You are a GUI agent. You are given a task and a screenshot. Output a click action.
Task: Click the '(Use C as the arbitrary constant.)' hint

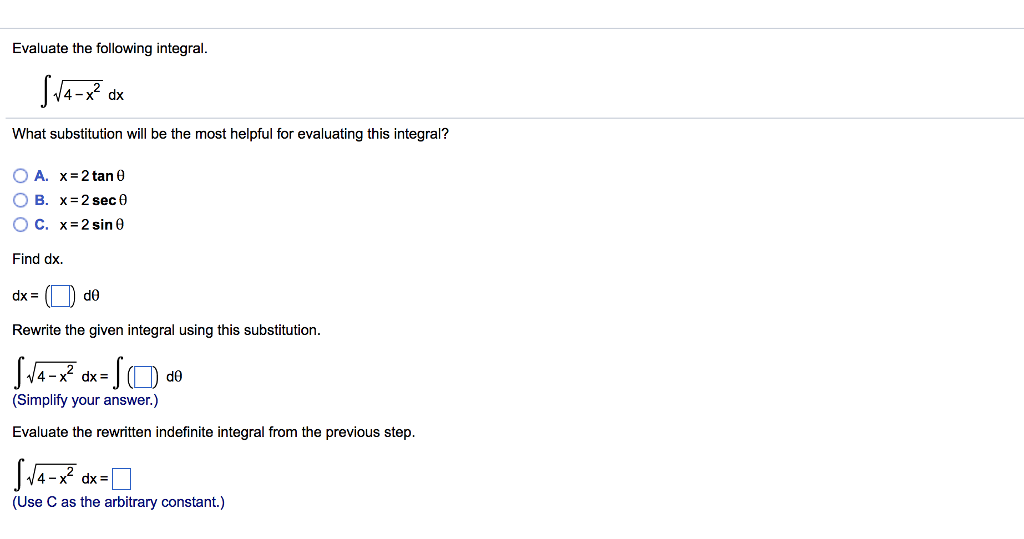118,502
